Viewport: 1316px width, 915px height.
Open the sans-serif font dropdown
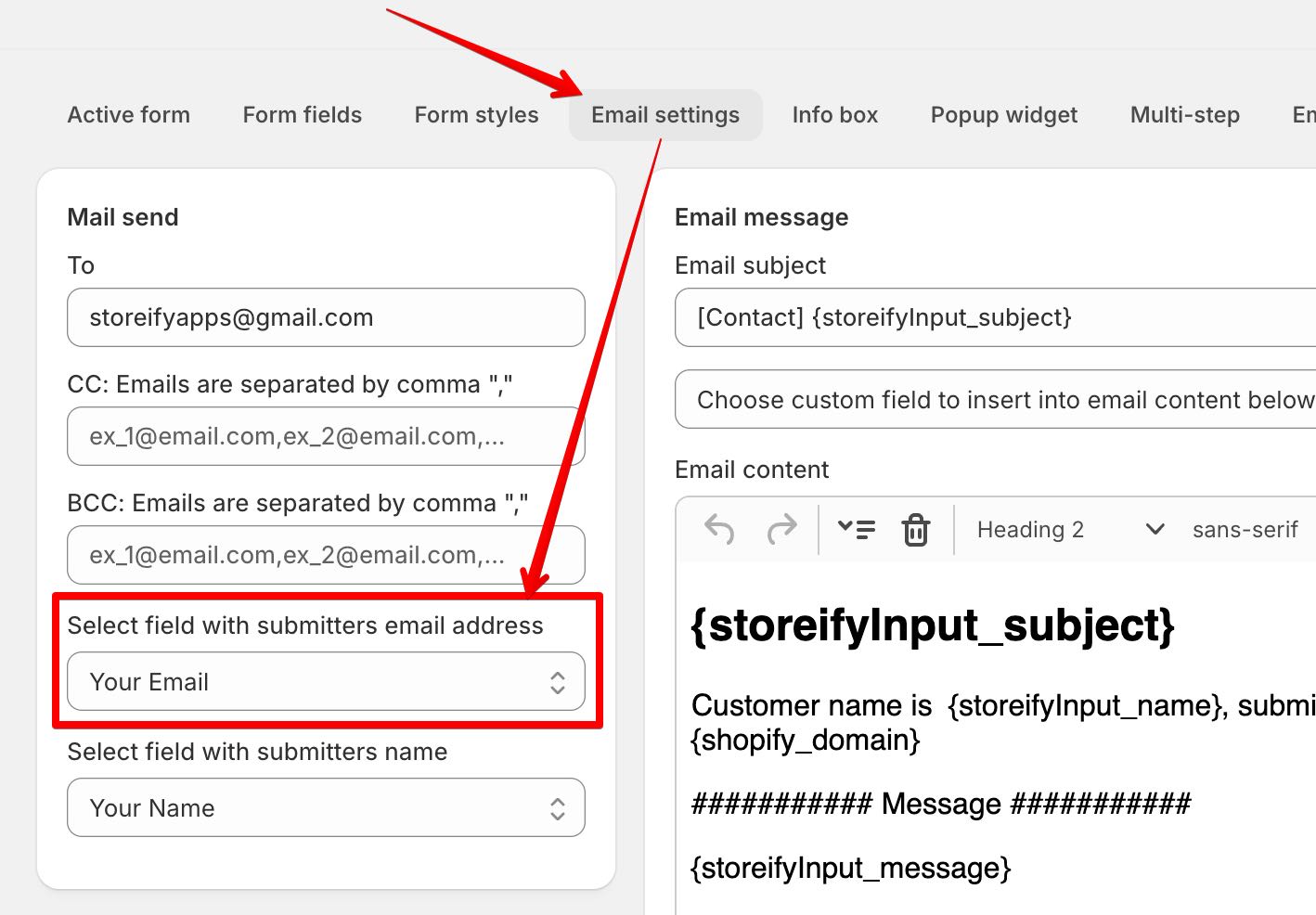pos(1245,530)
